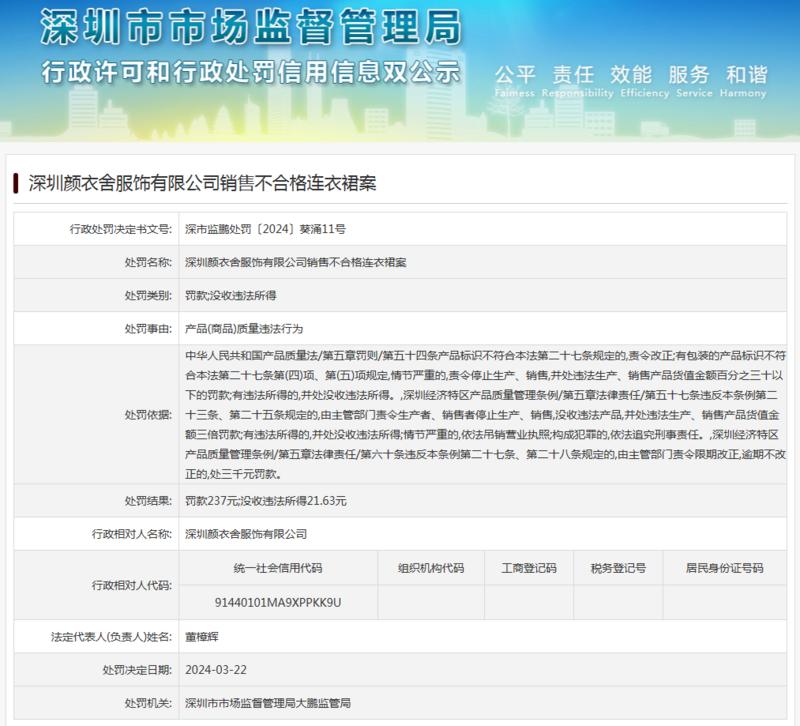Click the value 产品(商品)质量违法行为
This screenshot has height=726, width=800.
[x=244, y=329]
